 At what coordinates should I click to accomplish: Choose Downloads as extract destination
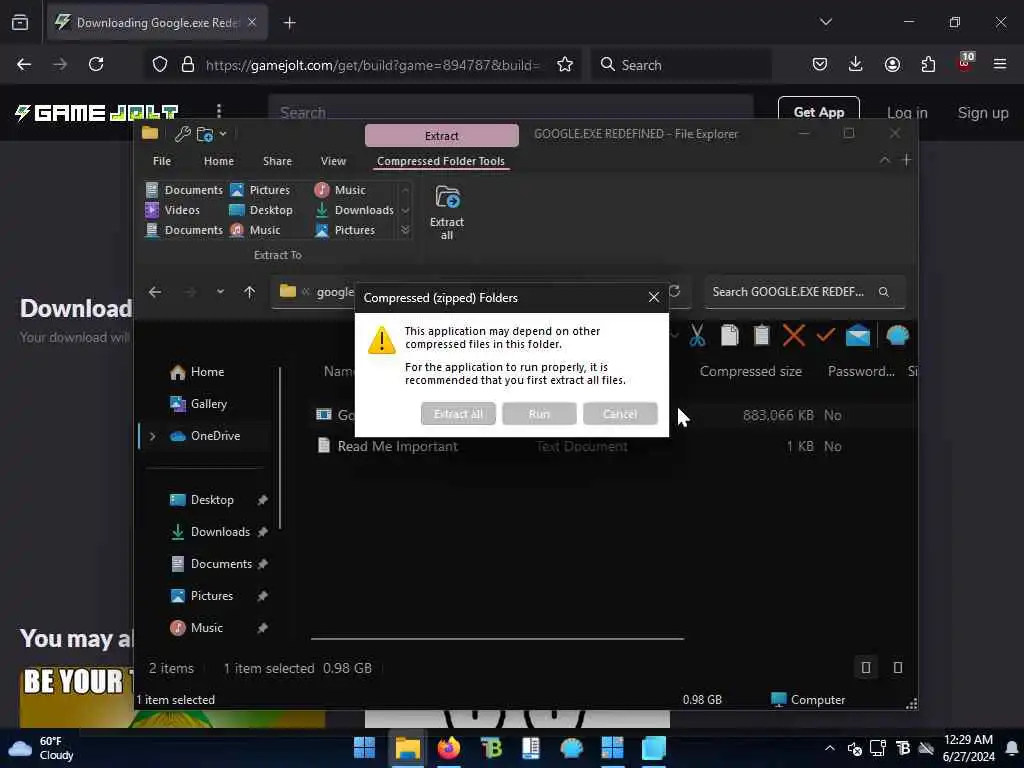pos(355,210)
